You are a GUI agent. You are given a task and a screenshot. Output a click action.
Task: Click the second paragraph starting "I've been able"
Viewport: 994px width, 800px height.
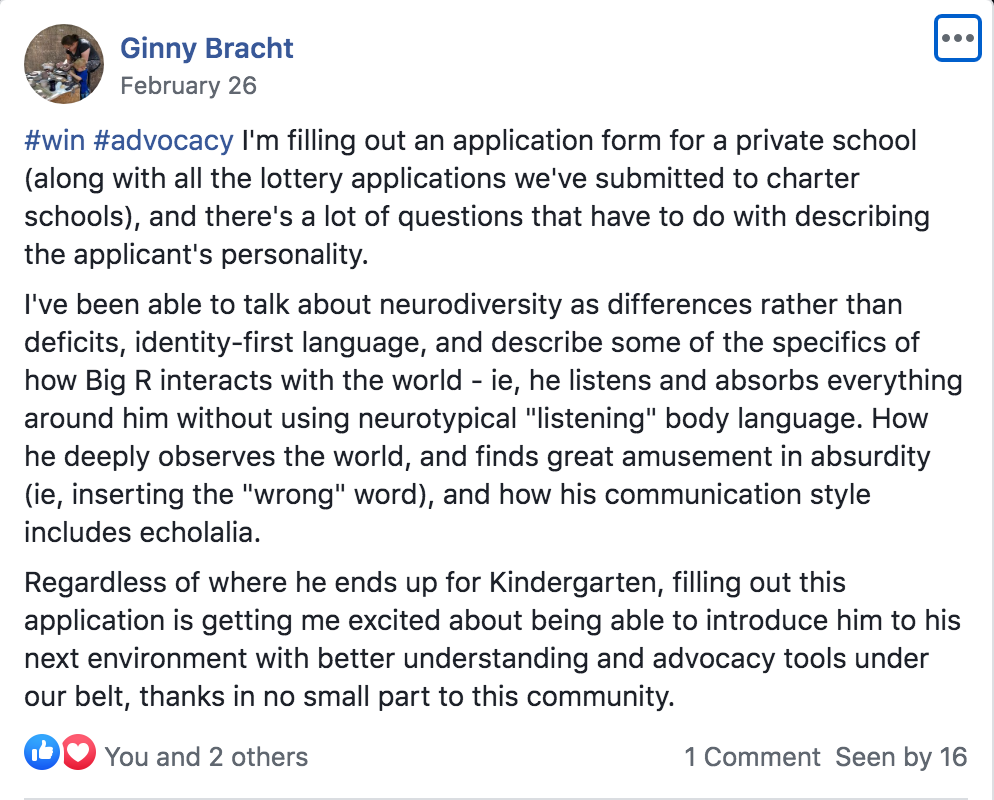pos(493,418)
